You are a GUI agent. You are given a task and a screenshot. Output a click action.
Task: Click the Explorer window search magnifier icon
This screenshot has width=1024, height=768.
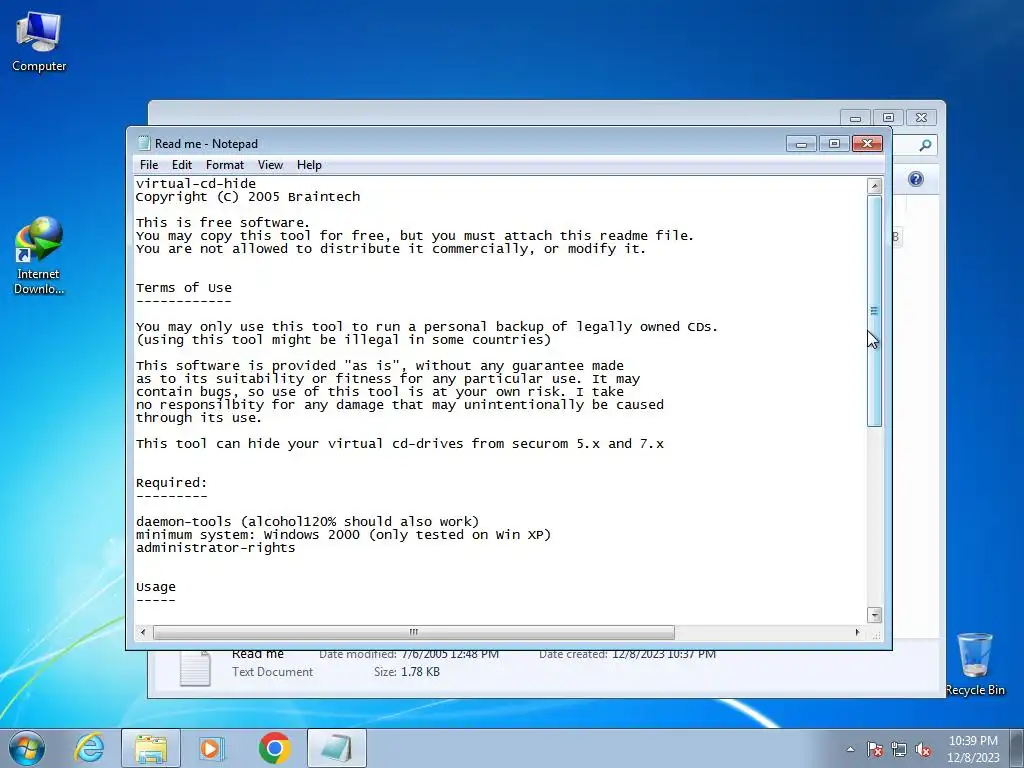click(925, 145)
